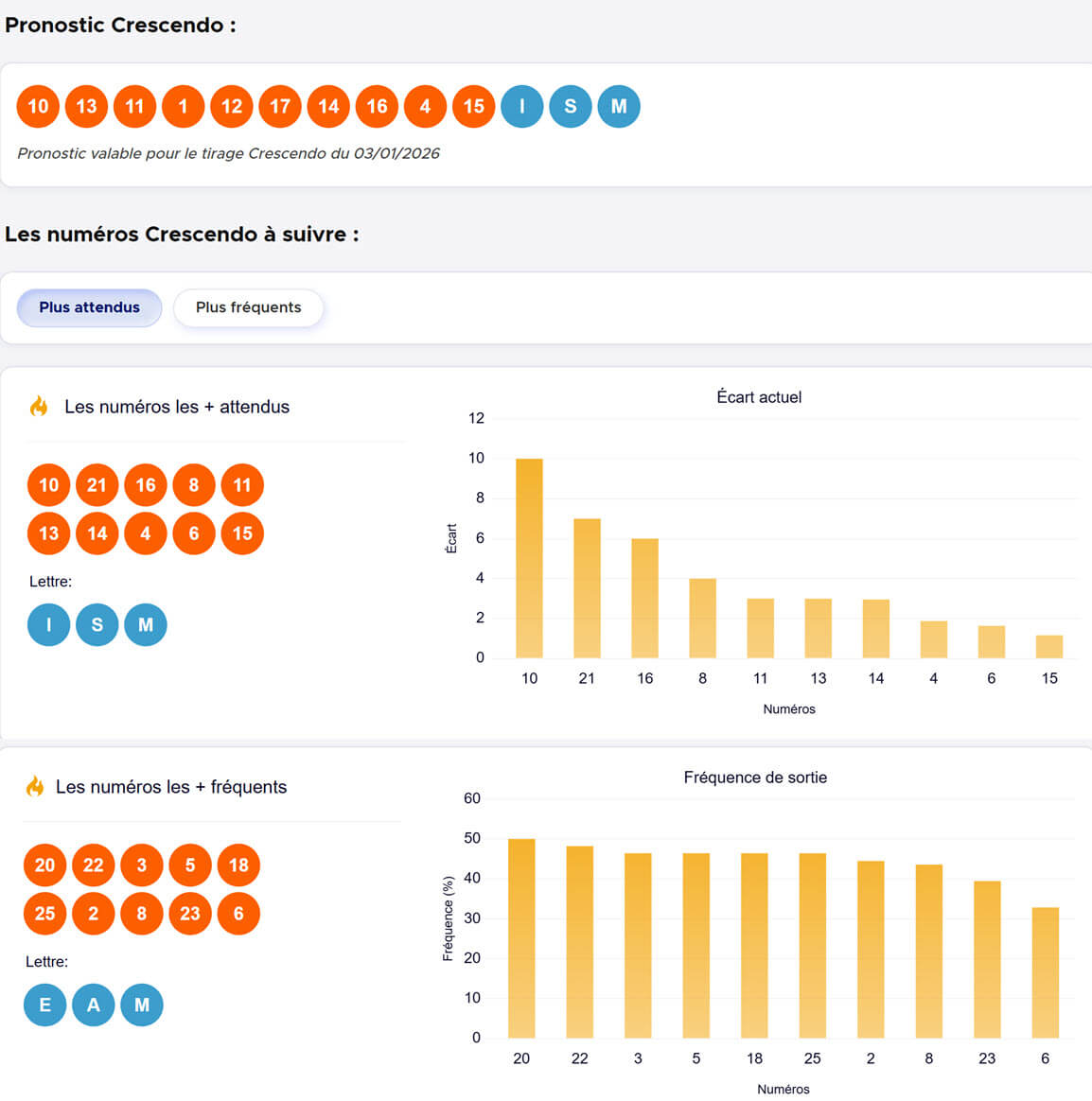Click the flame icon beside "Les numéros les + attendus"
The height and width of the screenshot is (1101, 1092).
(x=39, y=407)
